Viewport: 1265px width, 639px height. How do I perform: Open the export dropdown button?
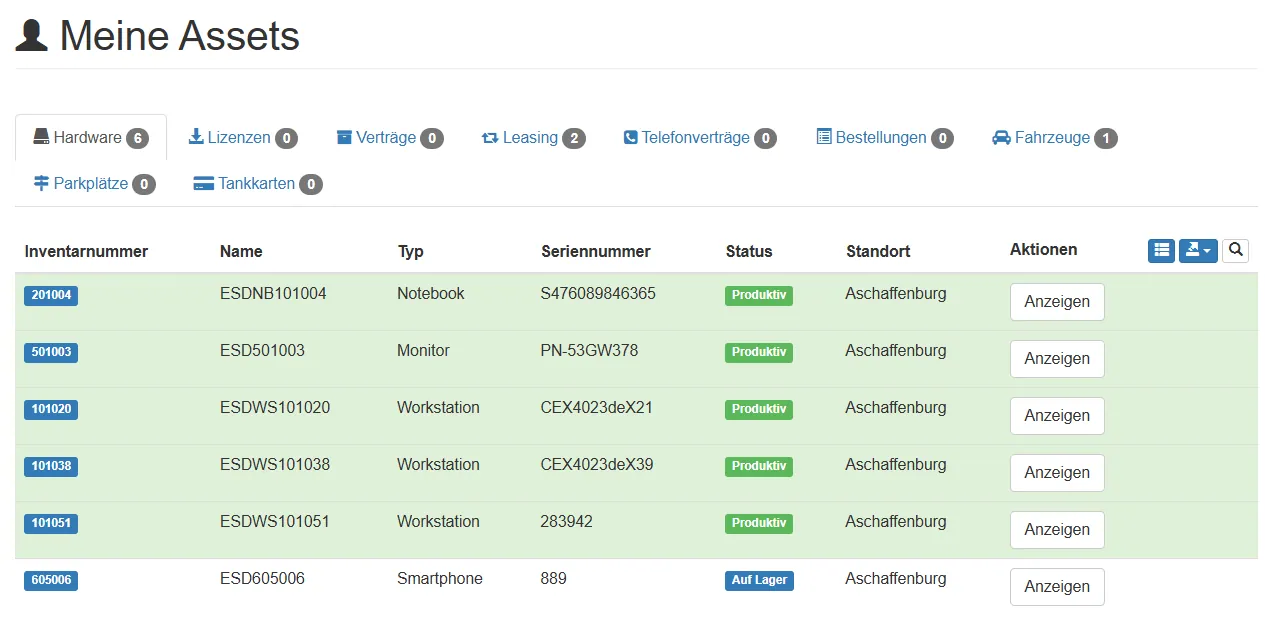pyautogui.click(x=1198, y=250)
